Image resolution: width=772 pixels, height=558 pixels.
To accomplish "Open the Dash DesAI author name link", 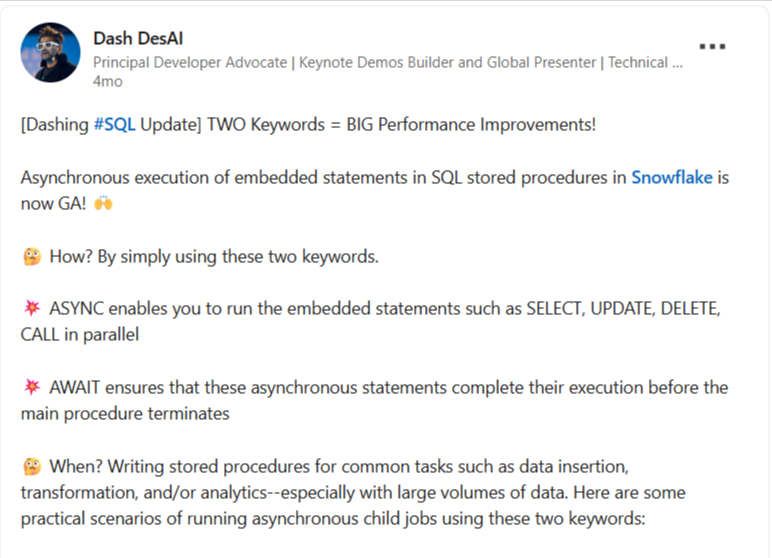I will pyautogui.click(x=138, y=38).
